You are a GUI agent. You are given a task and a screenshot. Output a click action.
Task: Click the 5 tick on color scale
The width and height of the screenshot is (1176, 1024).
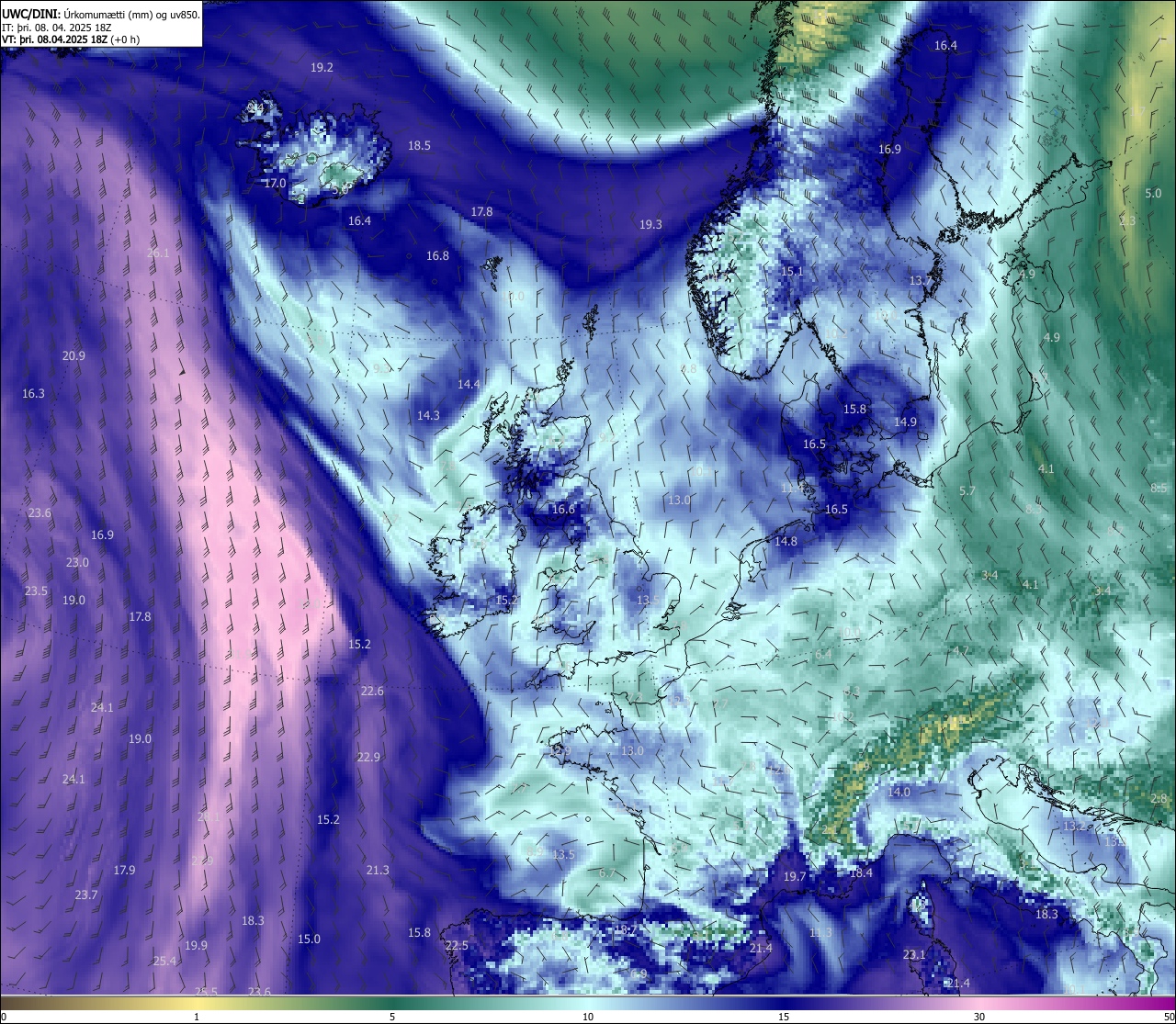tap(392, 1017)
